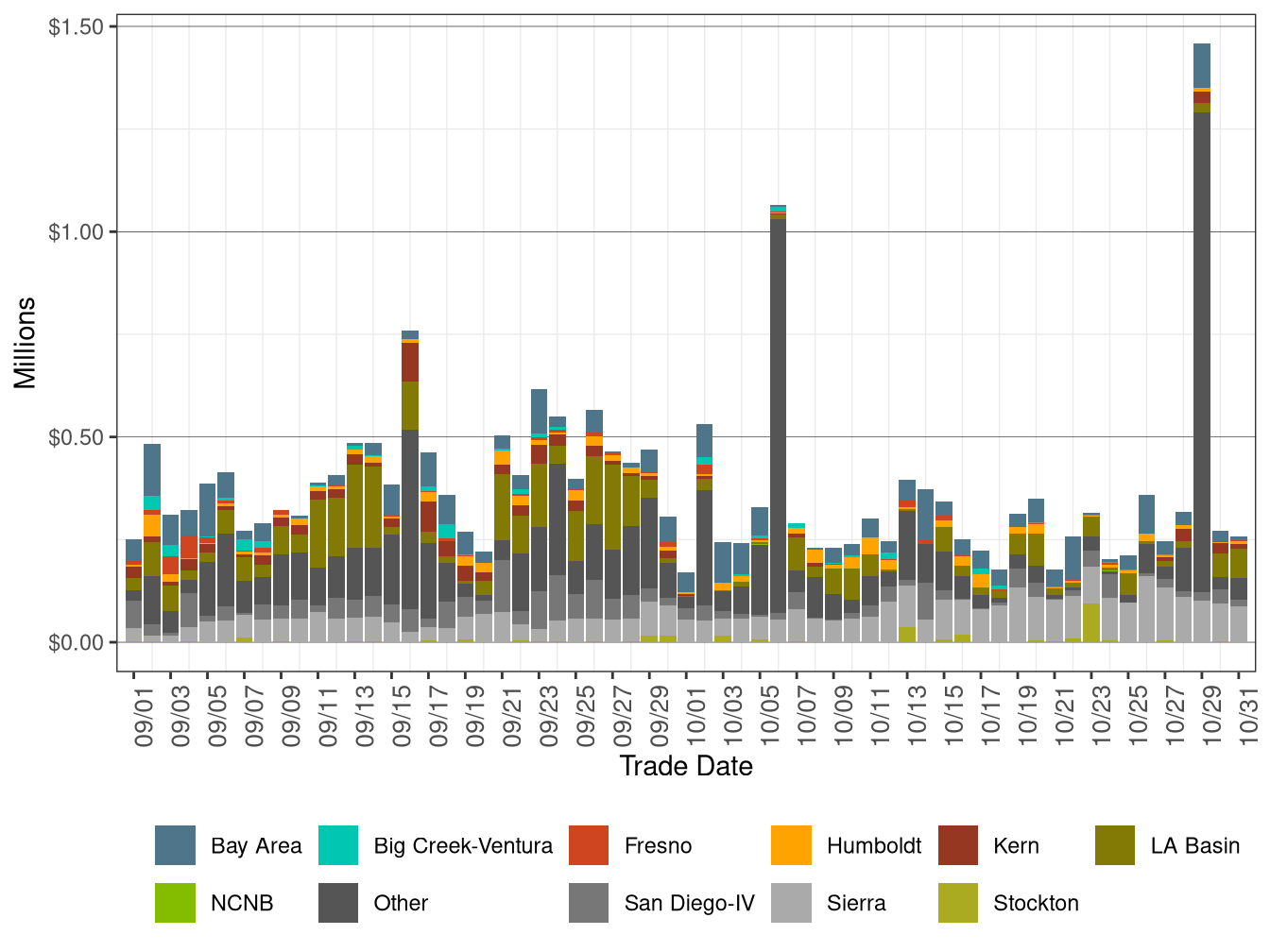Click the NCNB legend swatch

(x=175, y=903)
